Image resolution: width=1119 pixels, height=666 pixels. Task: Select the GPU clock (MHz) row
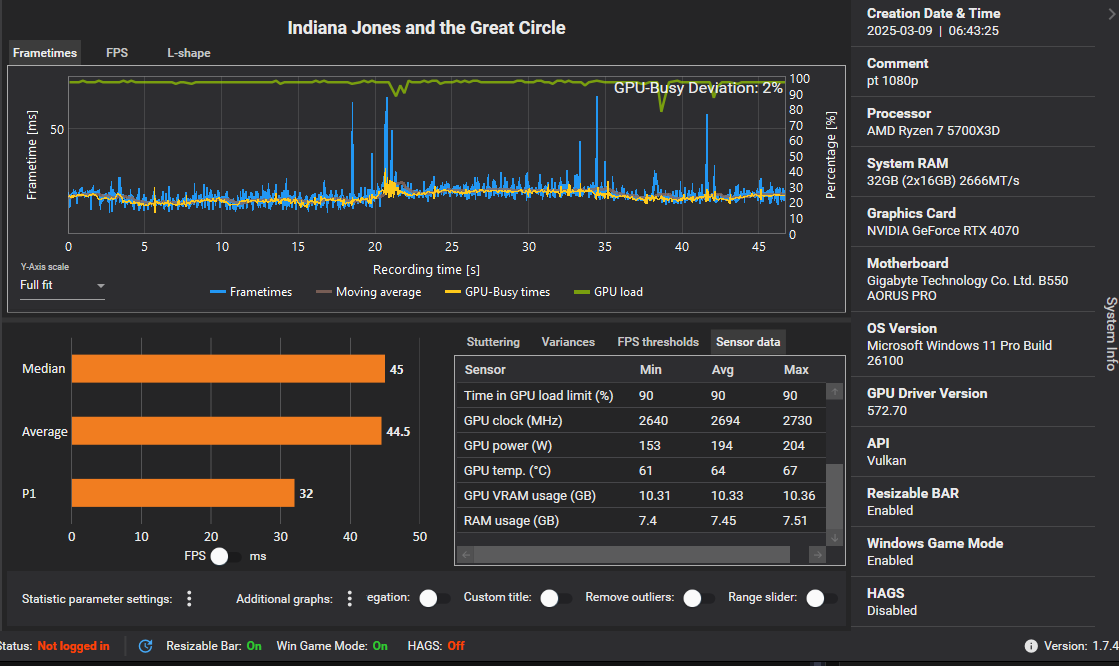(x=641, y=420)
